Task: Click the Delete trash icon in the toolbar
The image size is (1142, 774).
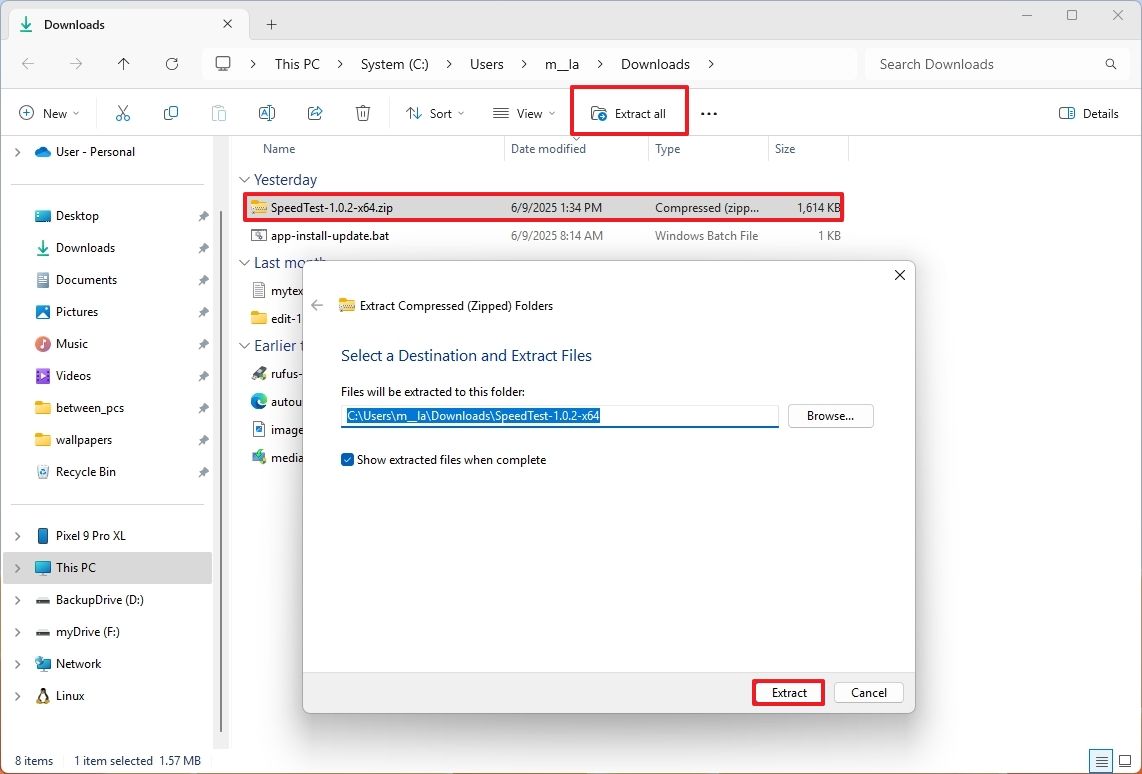Action: click(362, 113)
